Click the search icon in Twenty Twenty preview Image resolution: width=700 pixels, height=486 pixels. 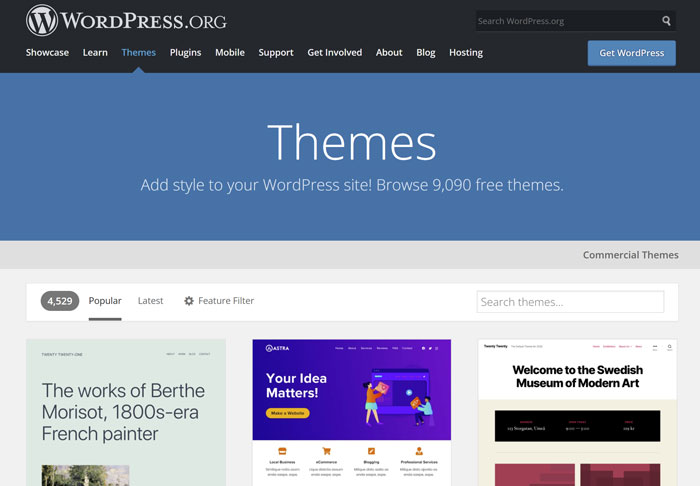pyautogui.click(x=669, y=346)
